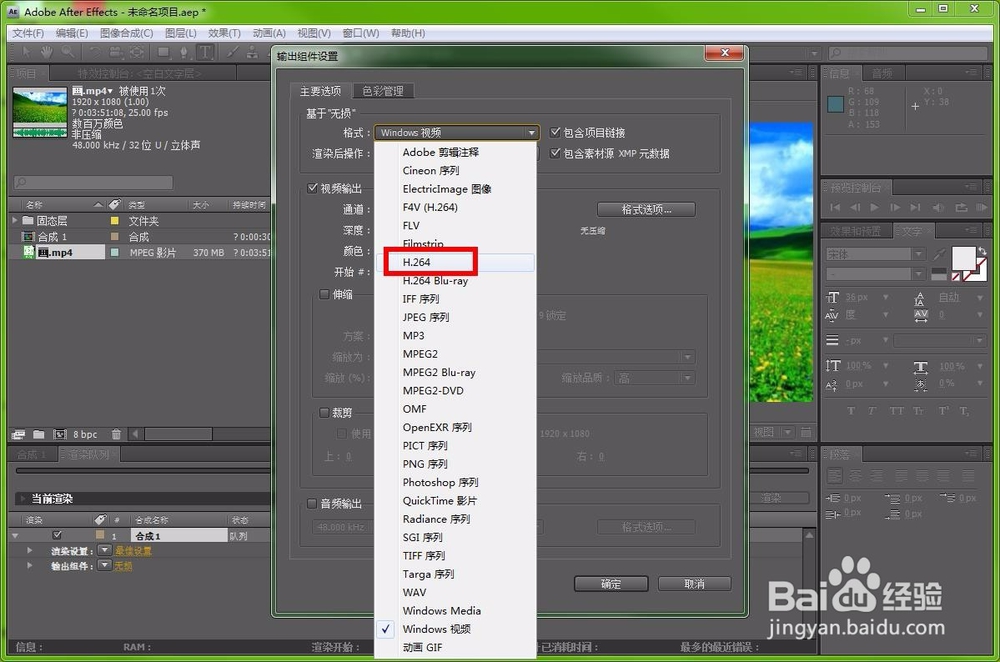Swap fill and stroke colors
The width and height of the screenshot is (1000, 662).
pyautogui.click(x=982, y=251)
